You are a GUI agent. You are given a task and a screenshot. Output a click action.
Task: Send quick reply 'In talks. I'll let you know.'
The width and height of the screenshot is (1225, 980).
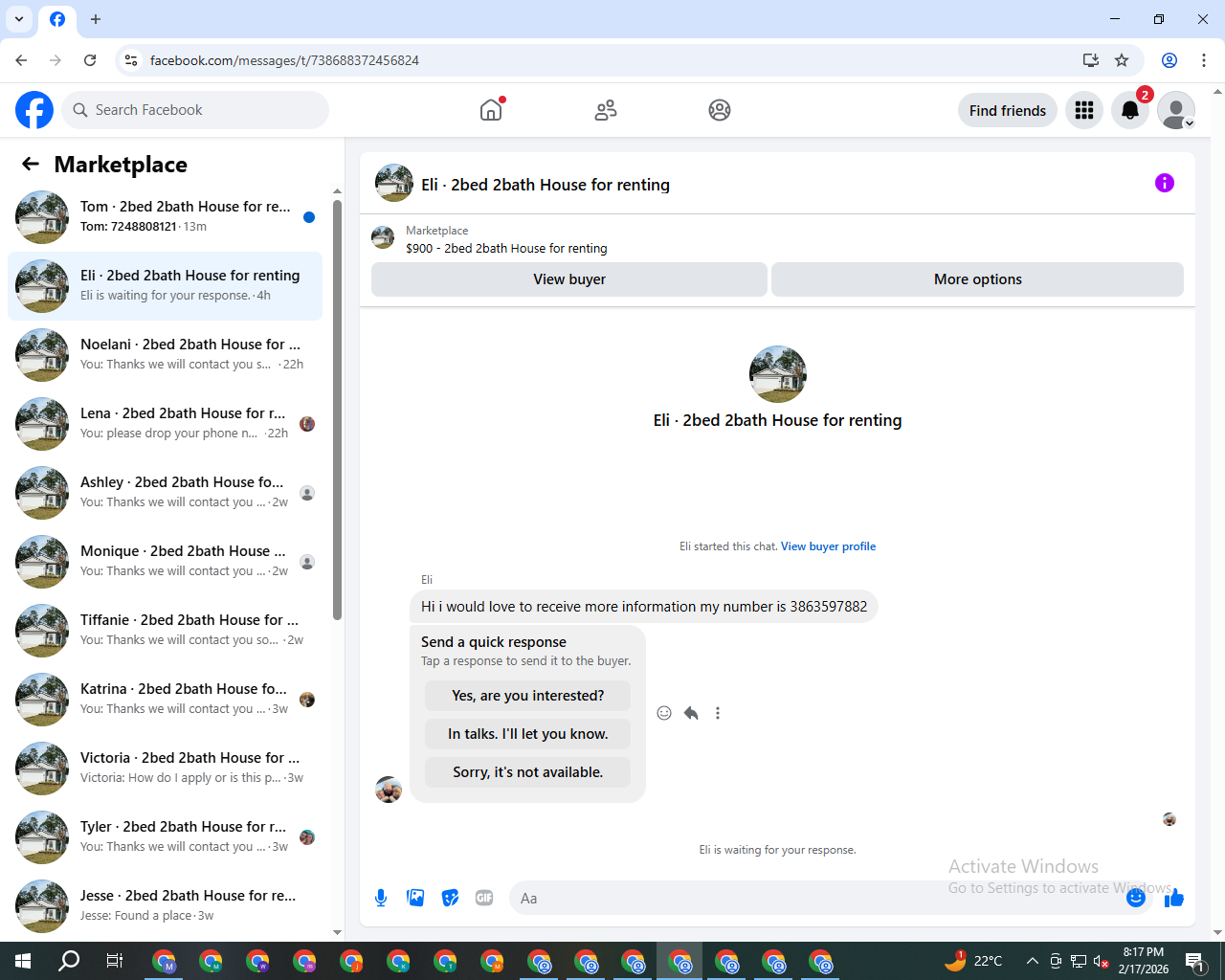coord(528,734)
